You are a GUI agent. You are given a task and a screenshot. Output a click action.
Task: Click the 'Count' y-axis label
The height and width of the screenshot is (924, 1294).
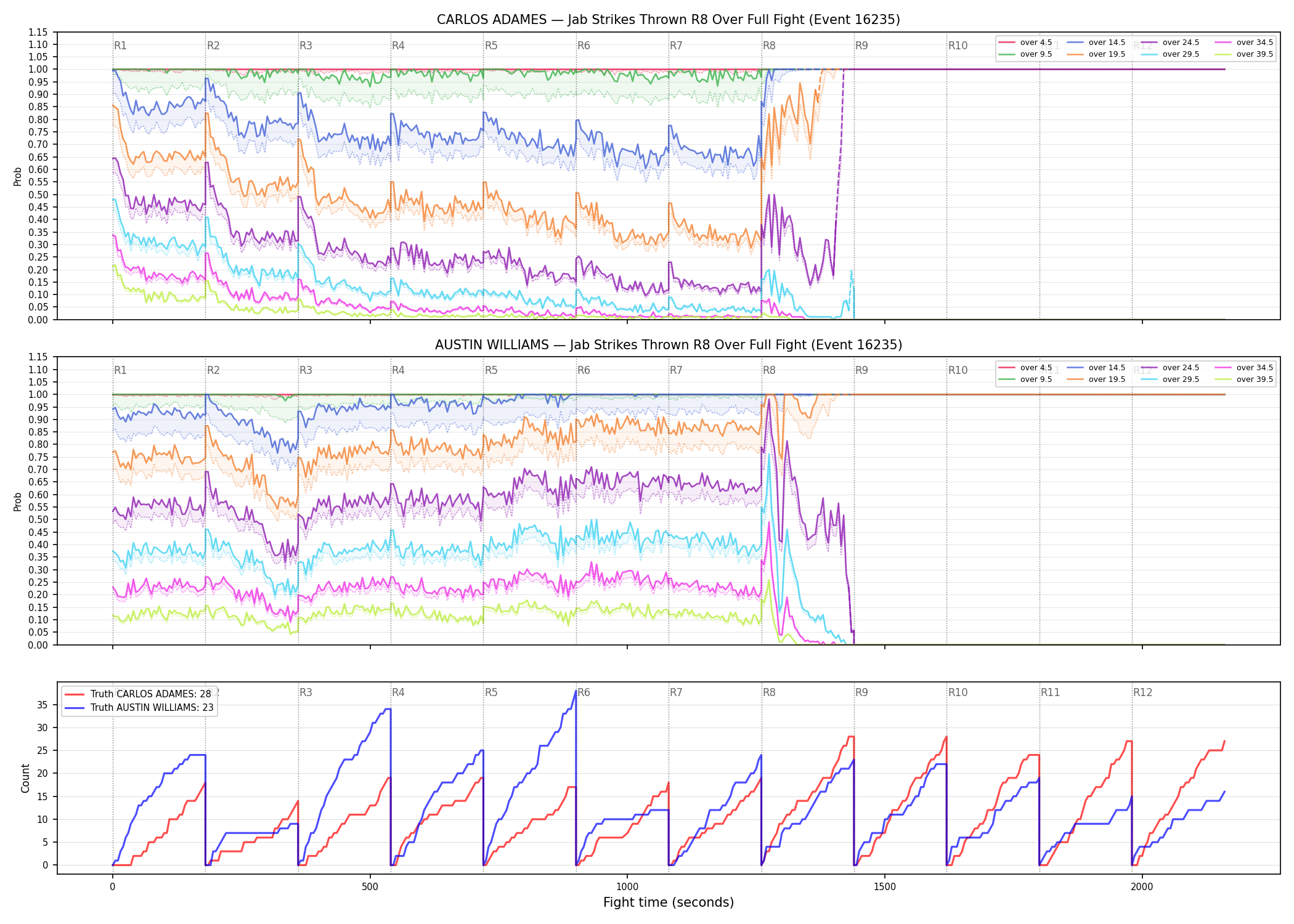(25, 778)
